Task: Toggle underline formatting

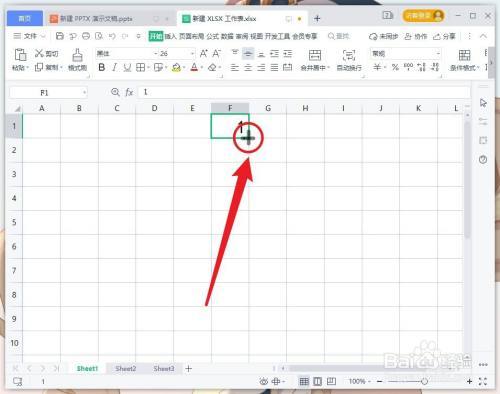Action: pos(127,68)
